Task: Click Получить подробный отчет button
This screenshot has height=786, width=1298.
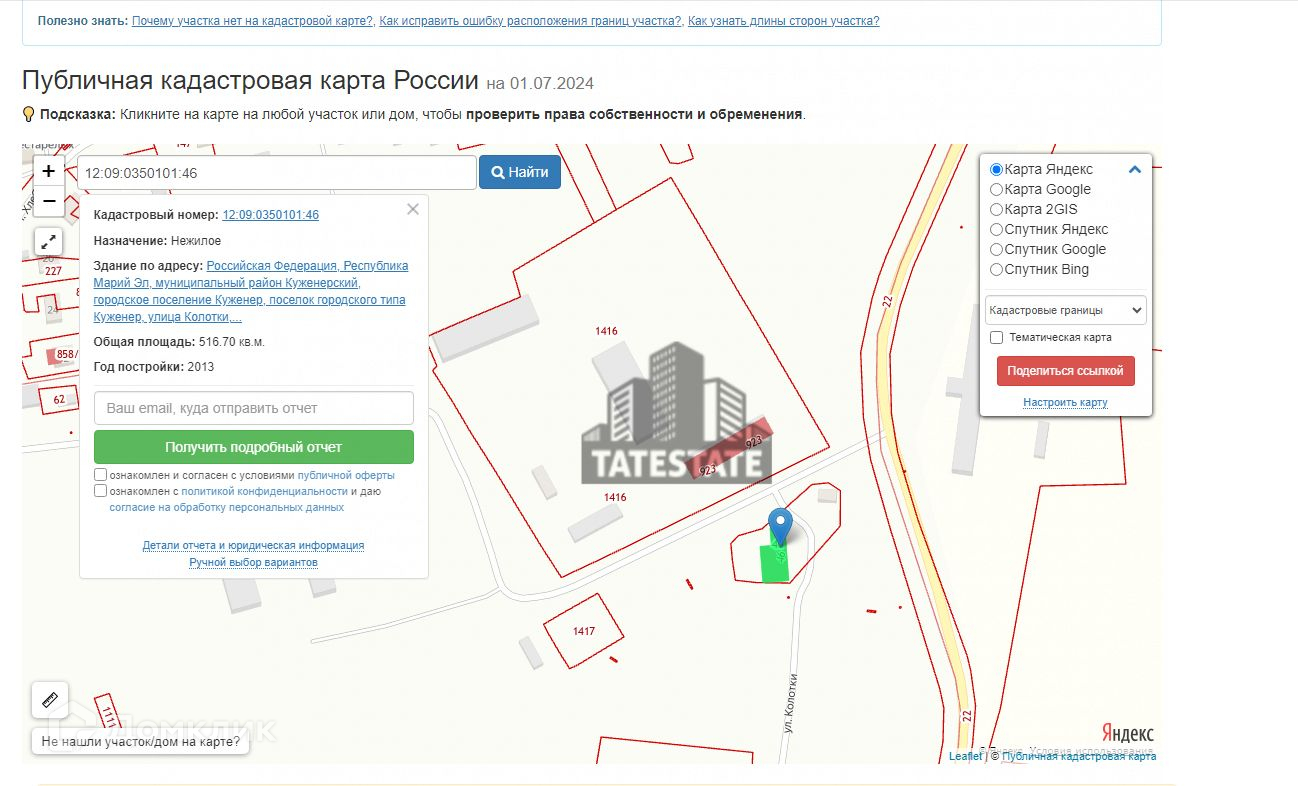Action: (254, 447)
